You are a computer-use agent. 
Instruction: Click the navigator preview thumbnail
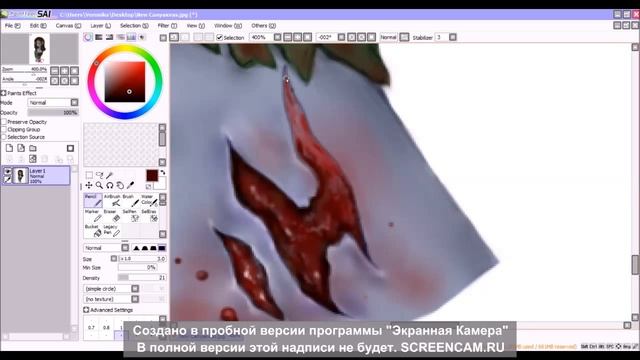coord(40,48)
